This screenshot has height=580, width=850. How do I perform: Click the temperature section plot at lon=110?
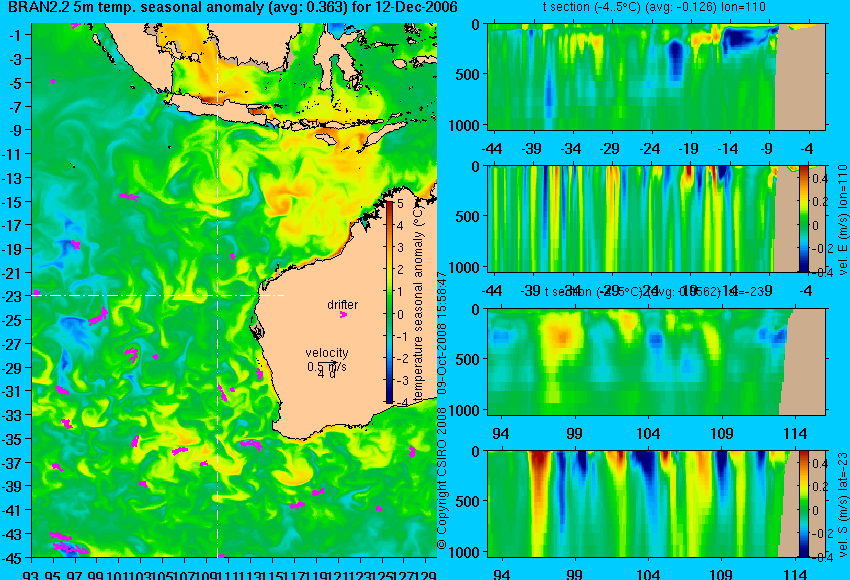click(x=656, y=76)
